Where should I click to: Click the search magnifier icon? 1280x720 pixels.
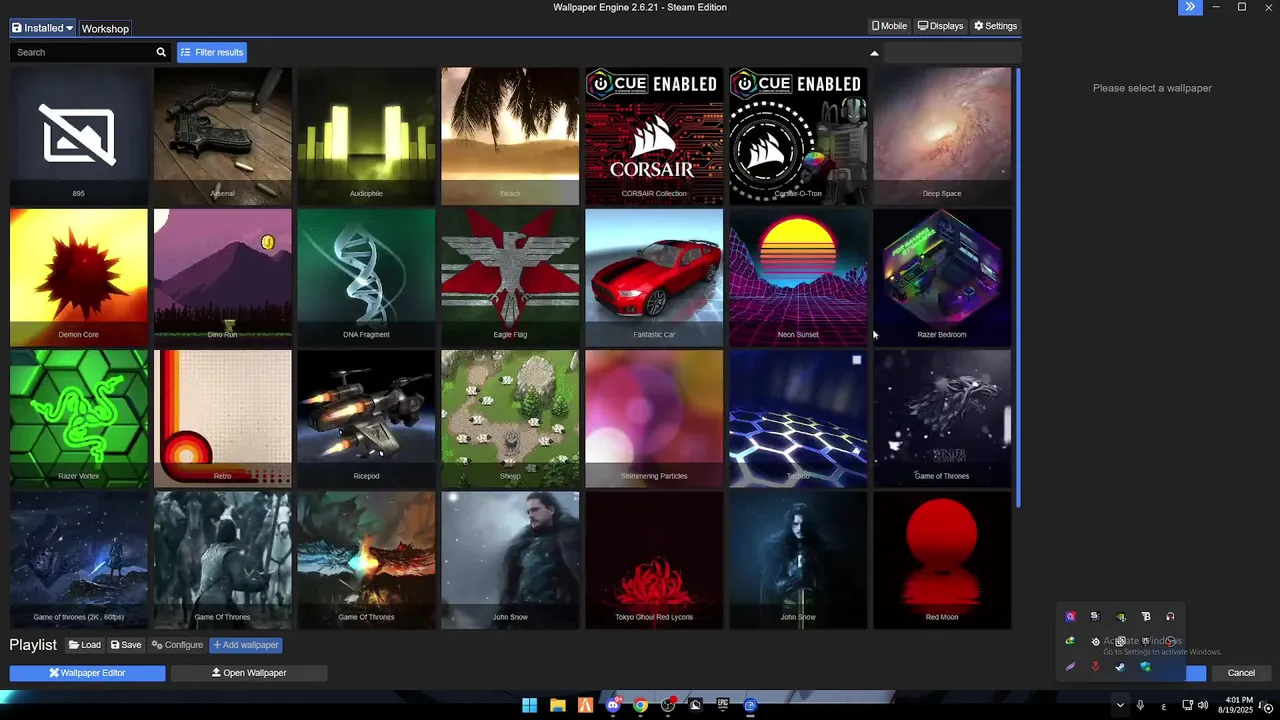(x=161, y=52)
